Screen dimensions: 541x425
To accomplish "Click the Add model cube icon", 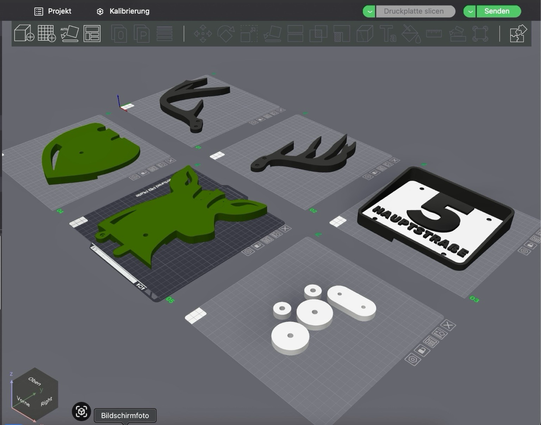I will (x=24, y=33).
